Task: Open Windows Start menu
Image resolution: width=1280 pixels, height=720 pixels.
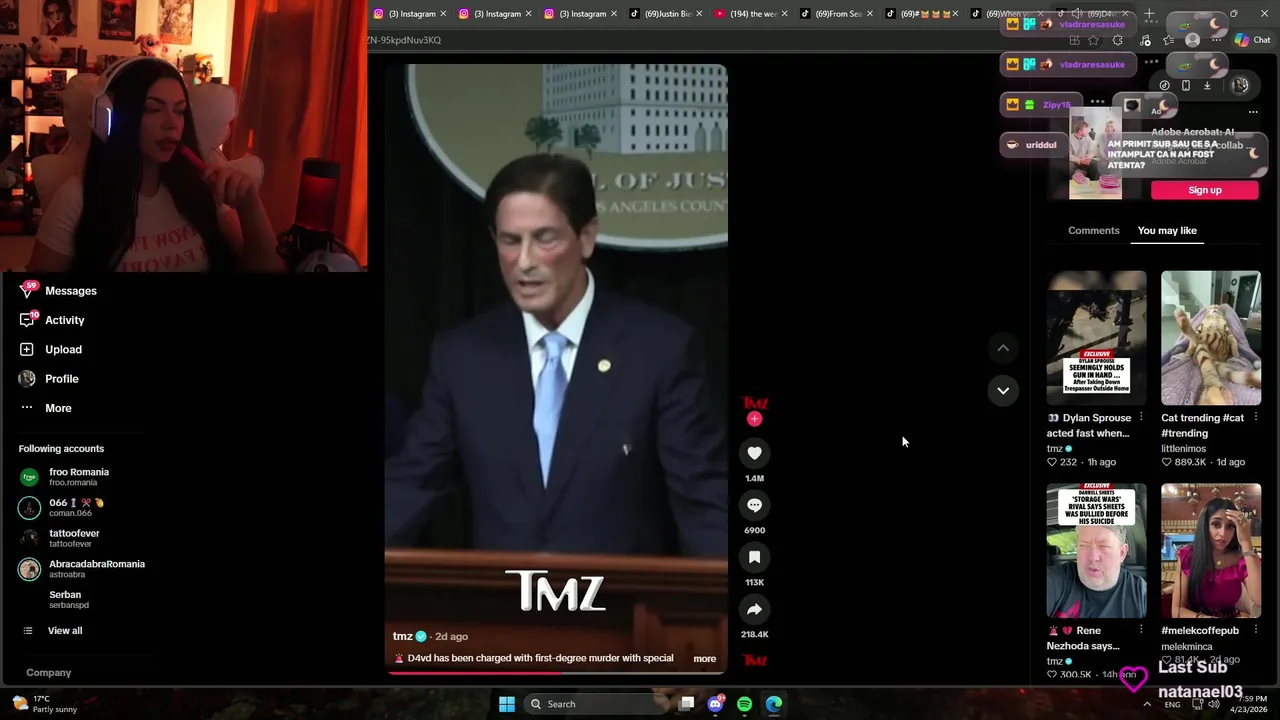Action: pos(507,704)
